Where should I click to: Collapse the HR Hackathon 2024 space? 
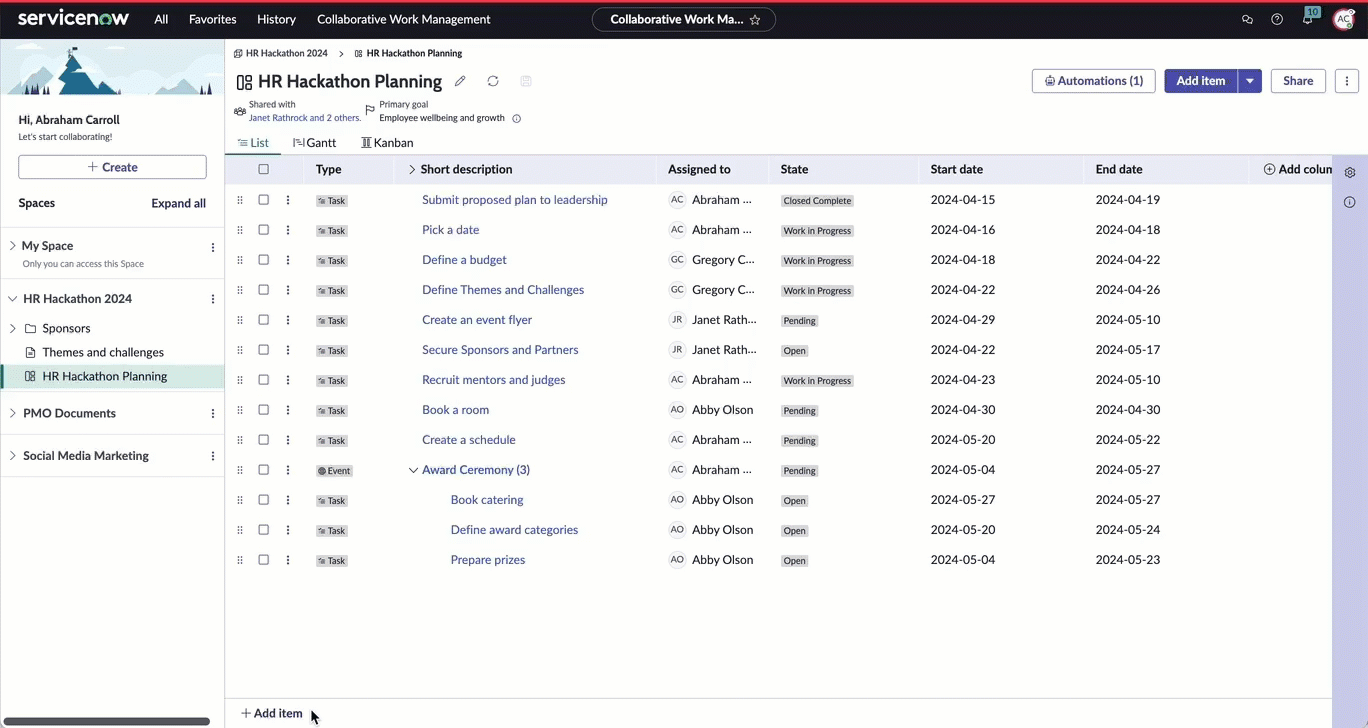click(13, 299)
